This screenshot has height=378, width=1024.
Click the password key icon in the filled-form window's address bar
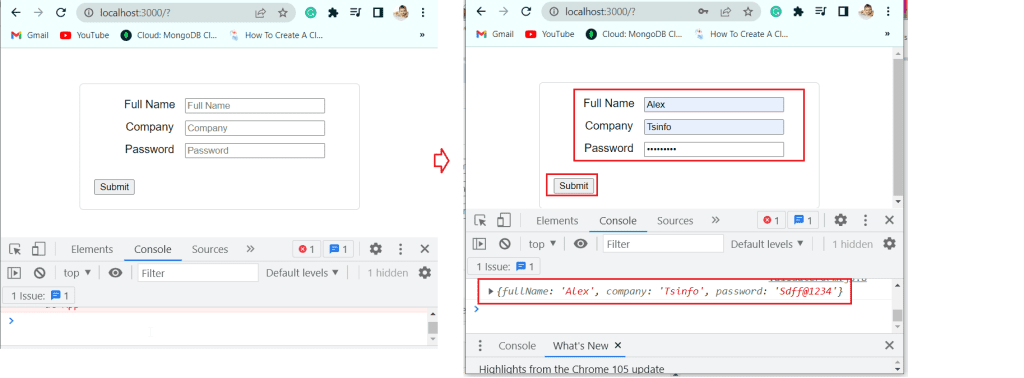tap(703, 12)
